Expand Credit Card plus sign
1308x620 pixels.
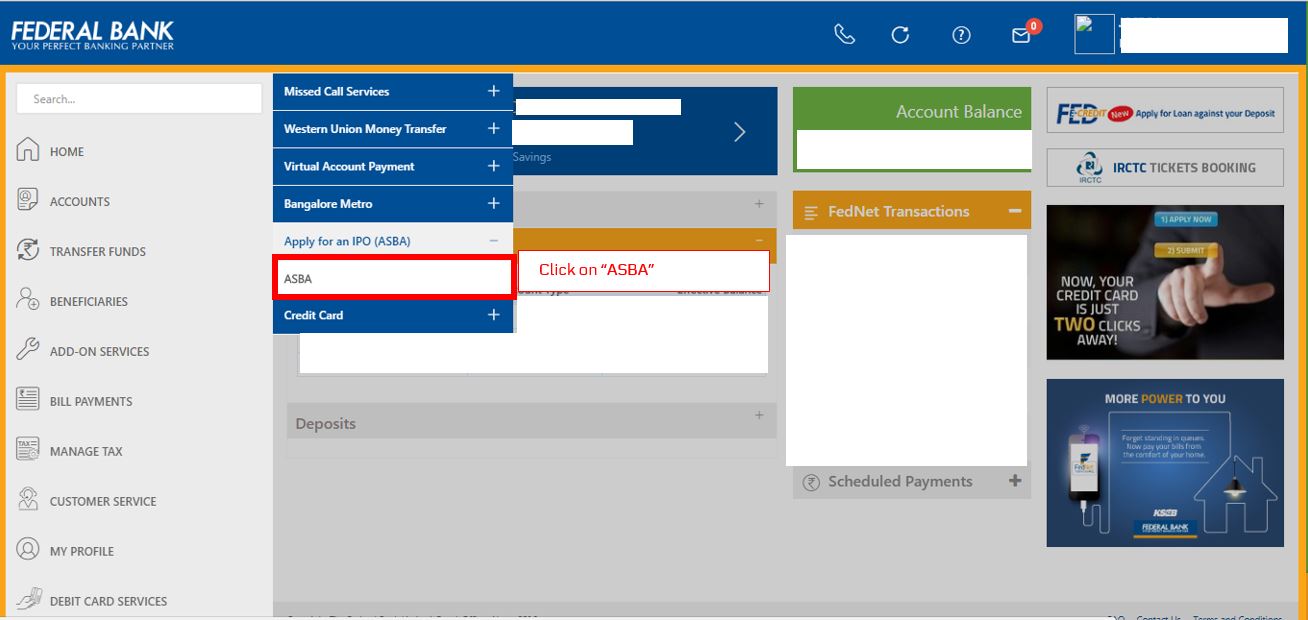tap(493, 315)
